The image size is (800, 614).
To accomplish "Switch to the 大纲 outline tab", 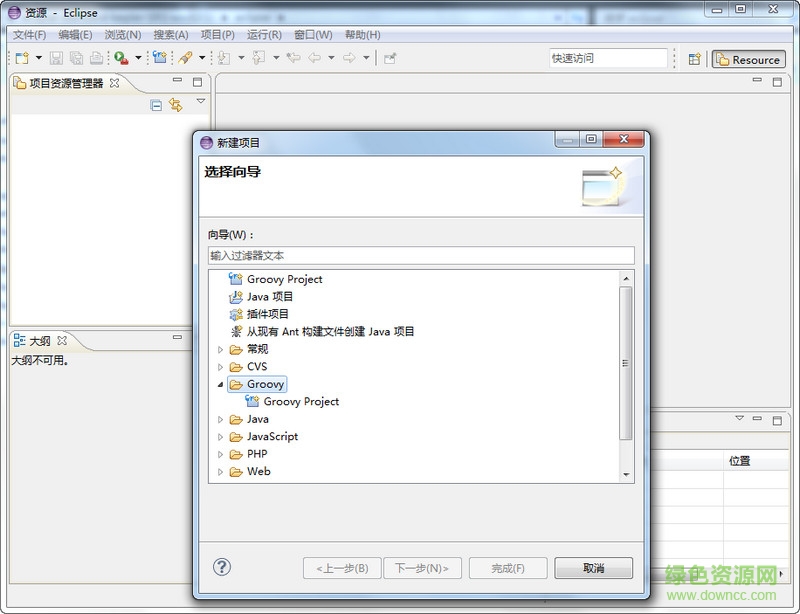I will point(40,341).
